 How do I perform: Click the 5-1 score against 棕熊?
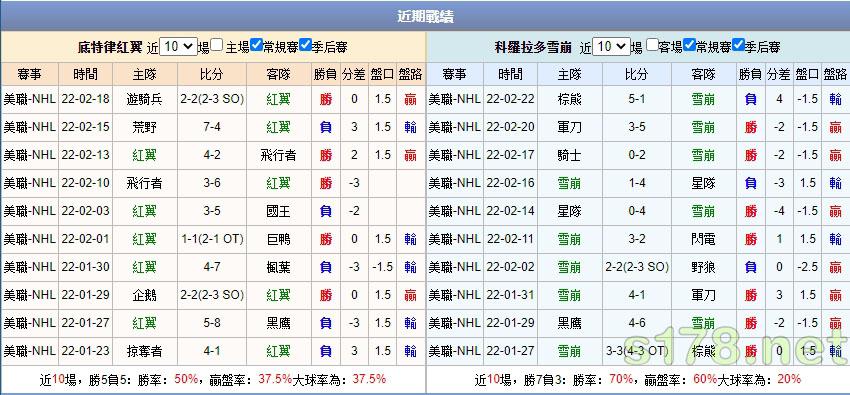point(636,99)
